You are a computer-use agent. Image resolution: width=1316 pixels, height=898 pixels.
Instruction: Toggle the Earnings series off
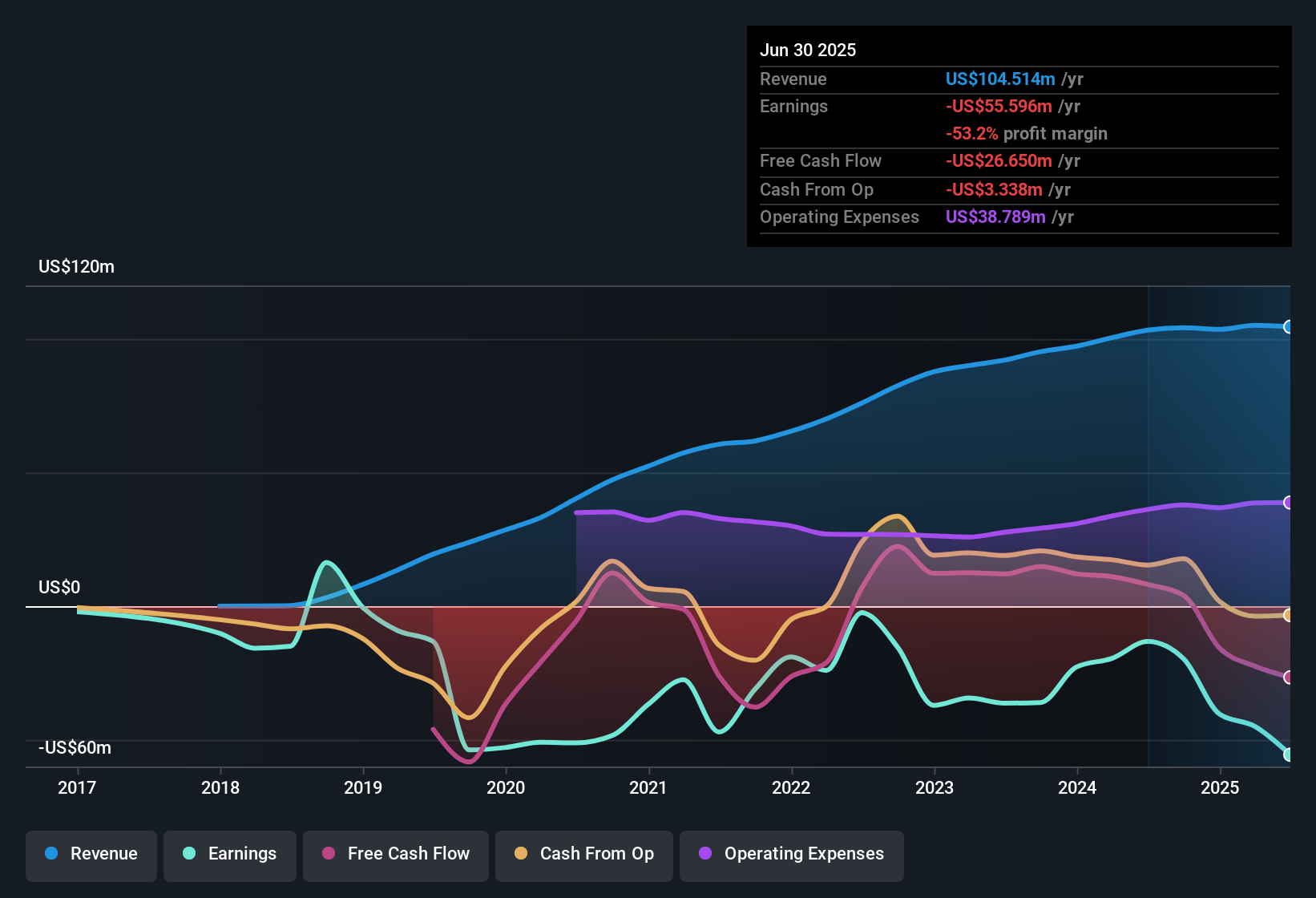click(x=229, y=854)
